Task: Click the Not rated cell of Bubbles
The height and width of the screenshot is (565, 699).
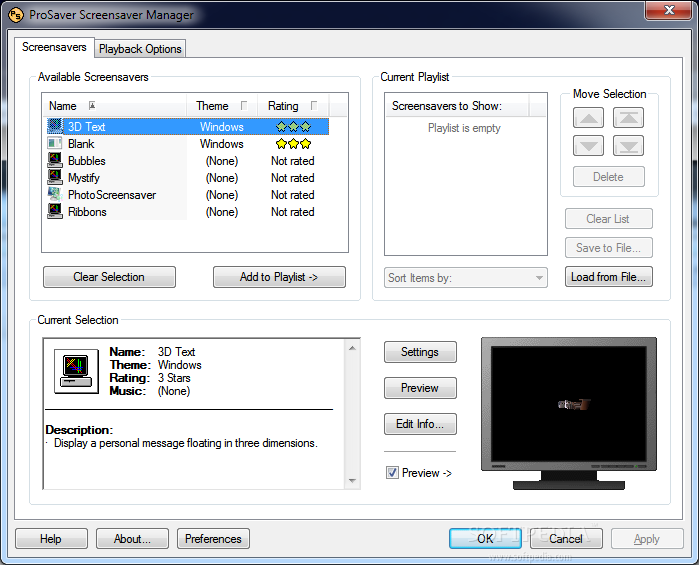Action: coord(293,161)
